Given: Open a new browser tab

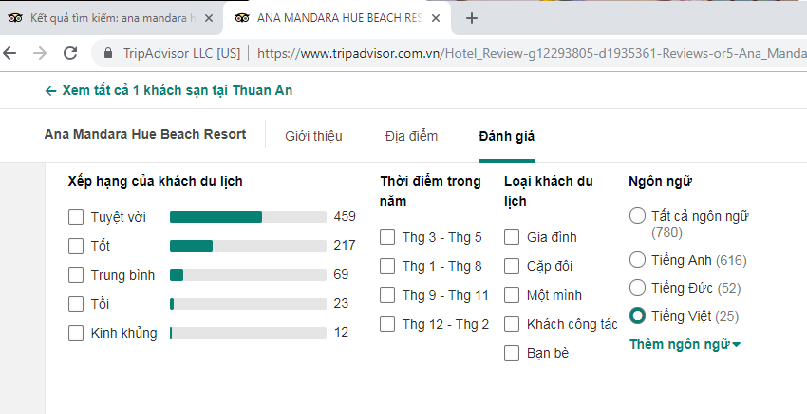Looking at the screenshot, I should click(x=472, y=18).
